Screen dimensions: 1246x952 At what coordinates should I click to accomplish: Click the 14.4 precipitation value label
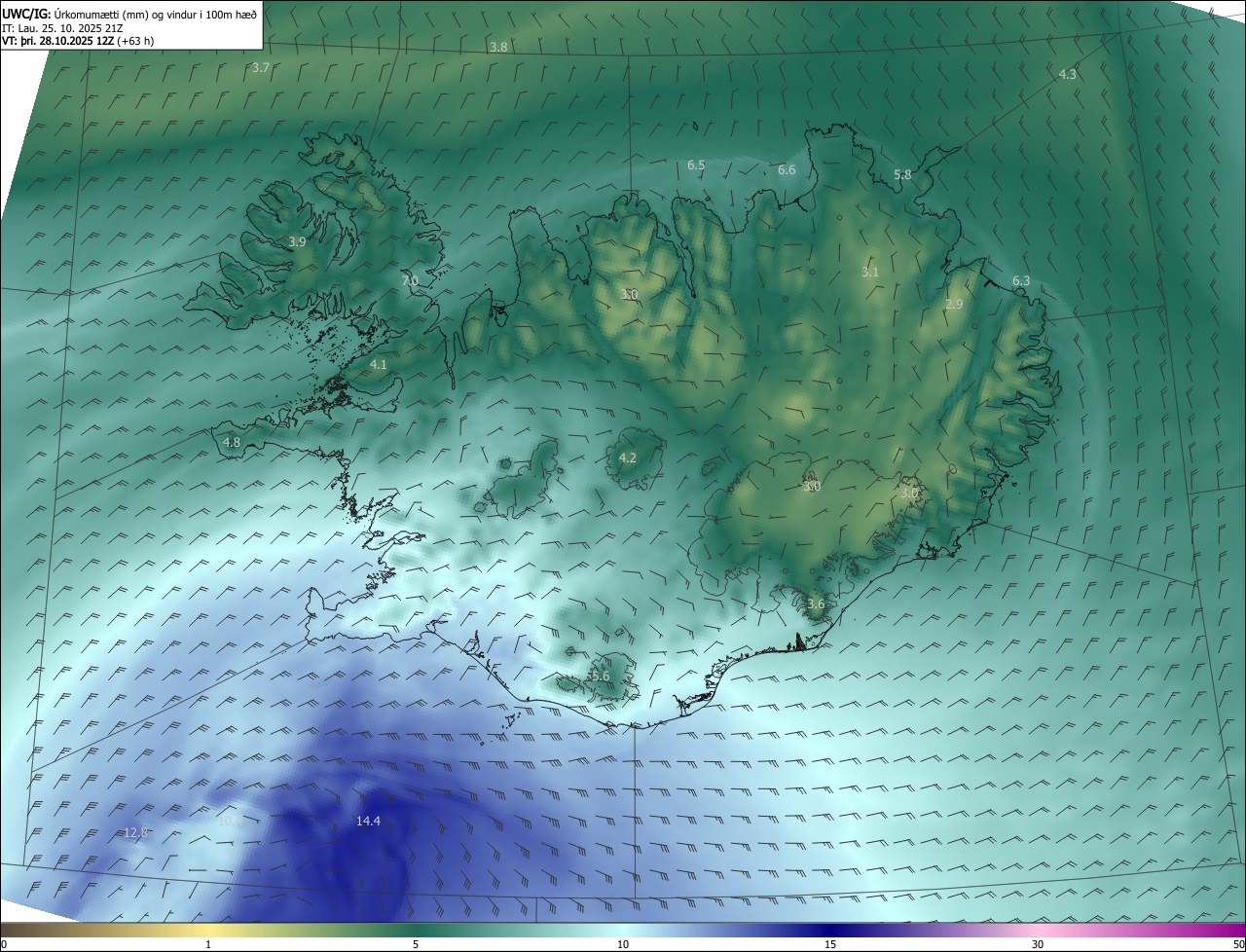tap(368, 822)
